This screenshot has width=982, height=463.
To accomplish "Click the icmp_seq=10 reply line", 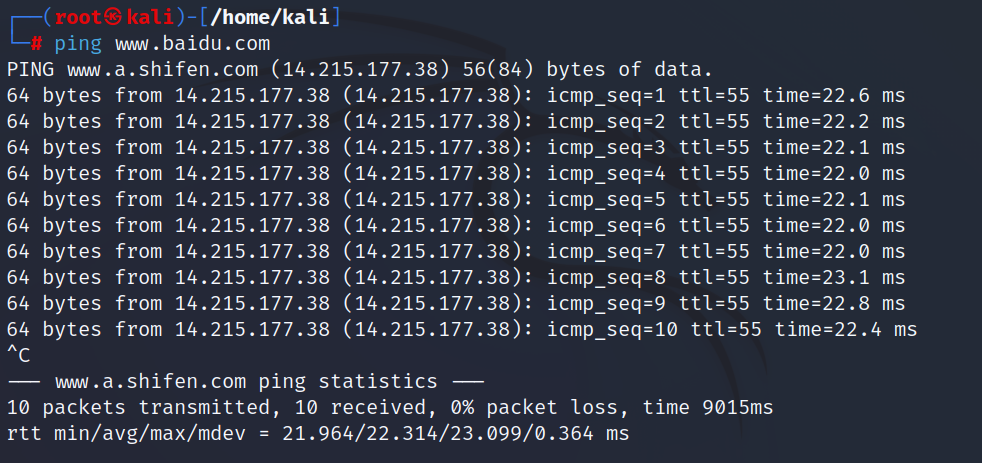I will click(x=461, y=329).
